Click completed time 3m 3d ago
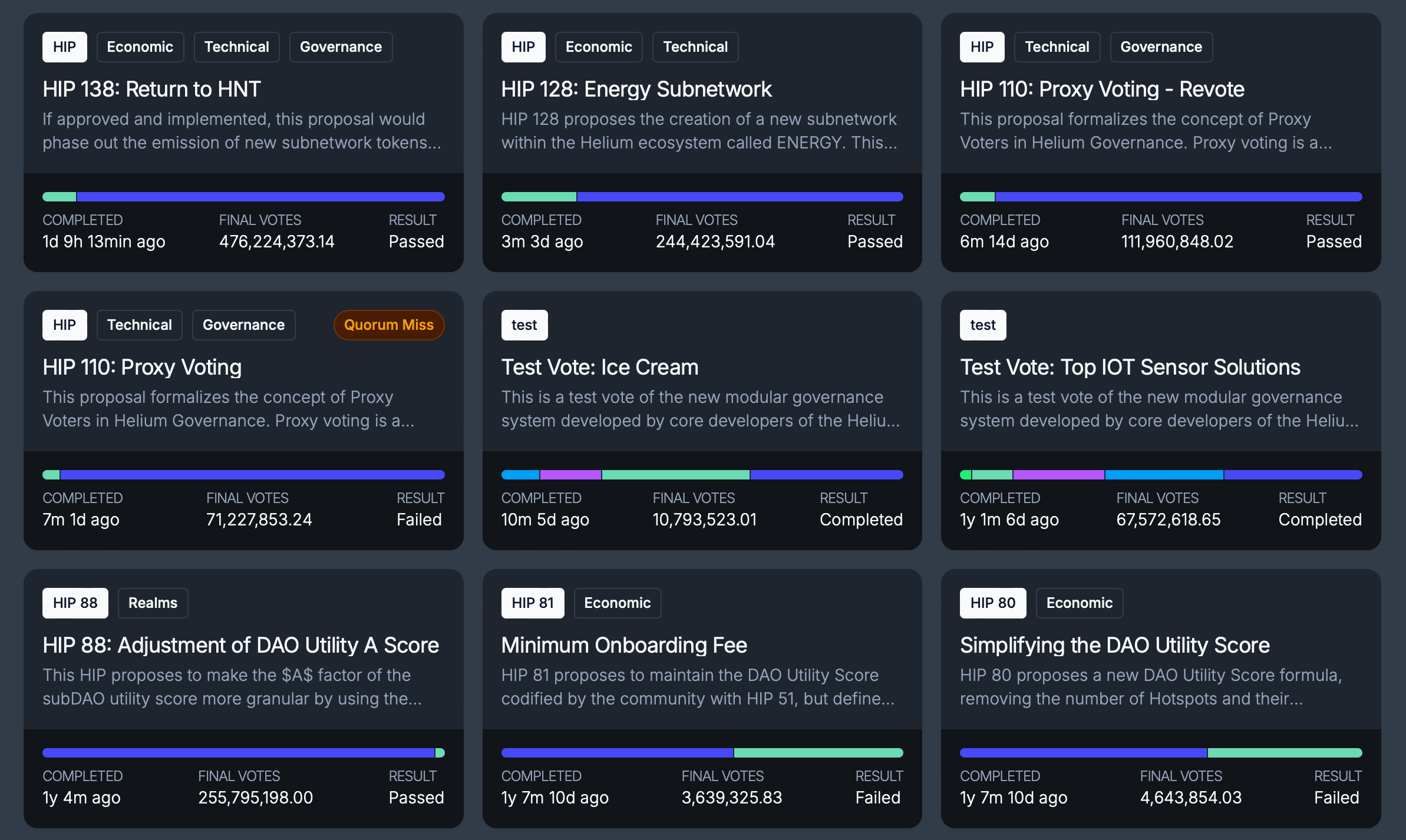Screen dimensions: 1406x840 542,242
